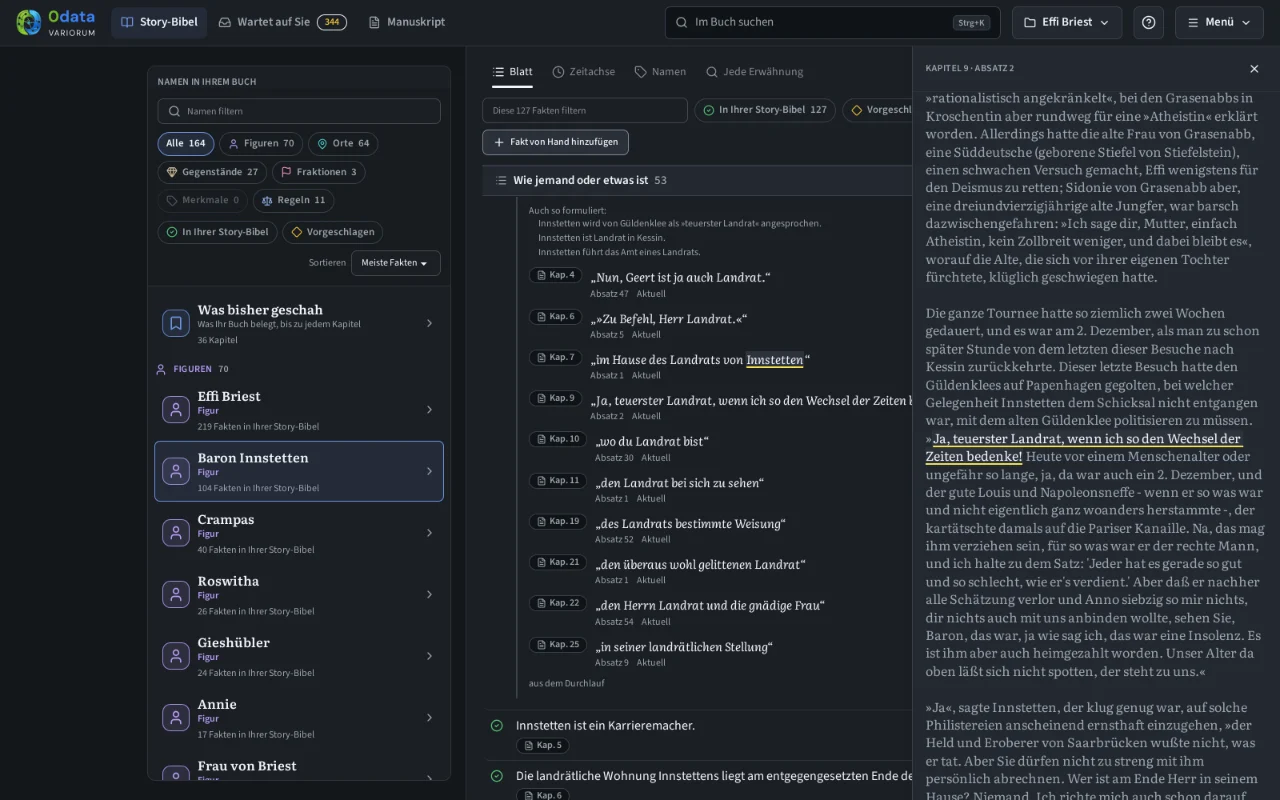Click the underlined Innstetten link in Kap. 7 quote

point(775,360)
